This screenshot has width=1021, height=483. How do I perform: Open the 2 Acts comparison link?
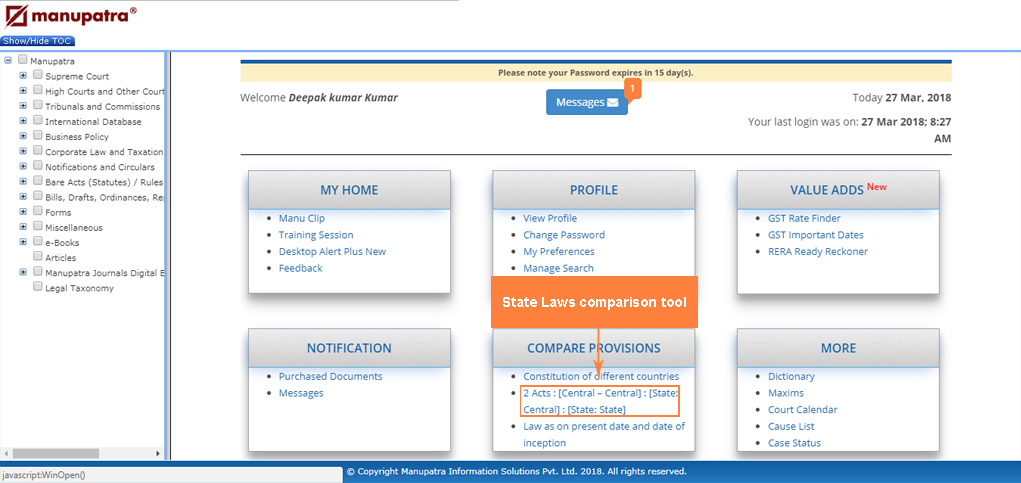[x=600, y=401]
